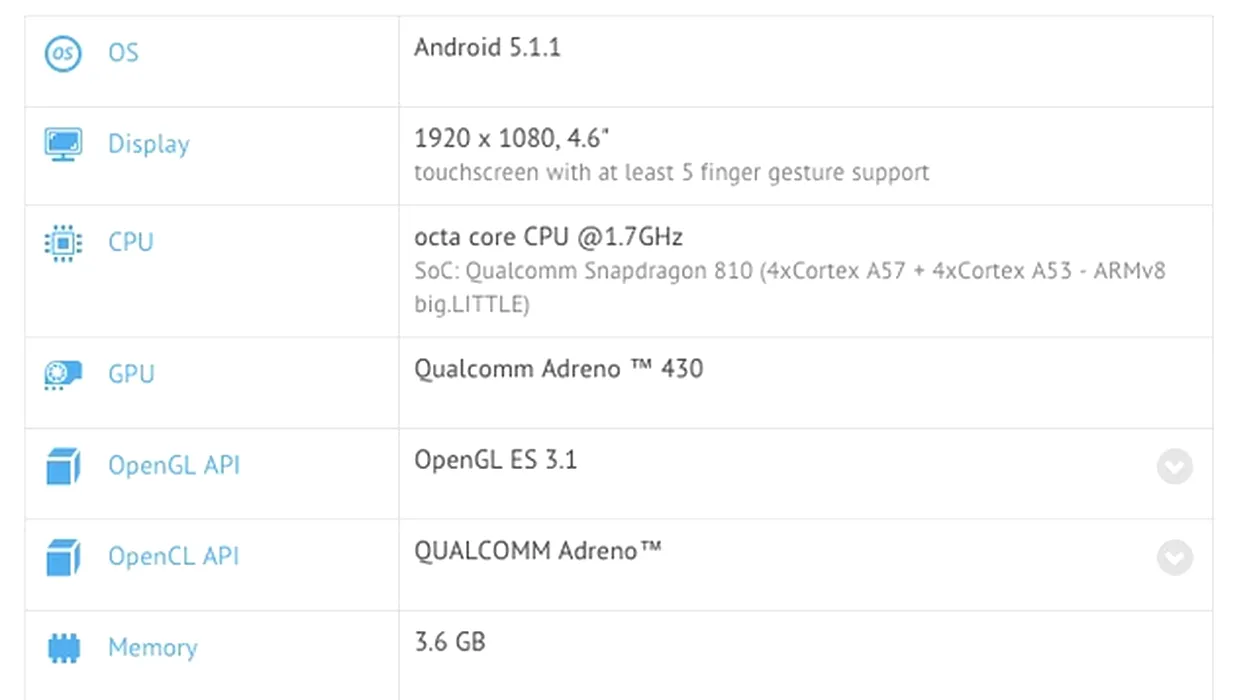Select the OS label

click(123, 53)
